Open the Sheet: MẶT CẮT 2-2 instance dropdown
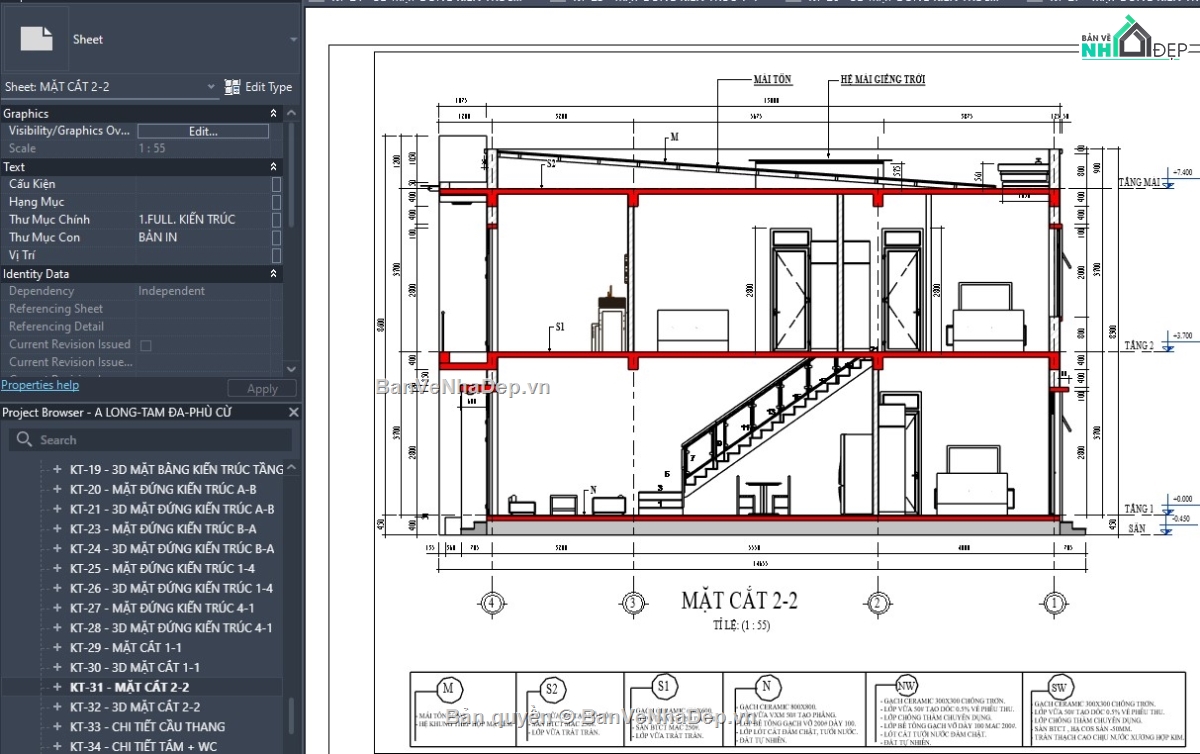The width and height of the screenshot is (1200, 754). click(211, 87)
